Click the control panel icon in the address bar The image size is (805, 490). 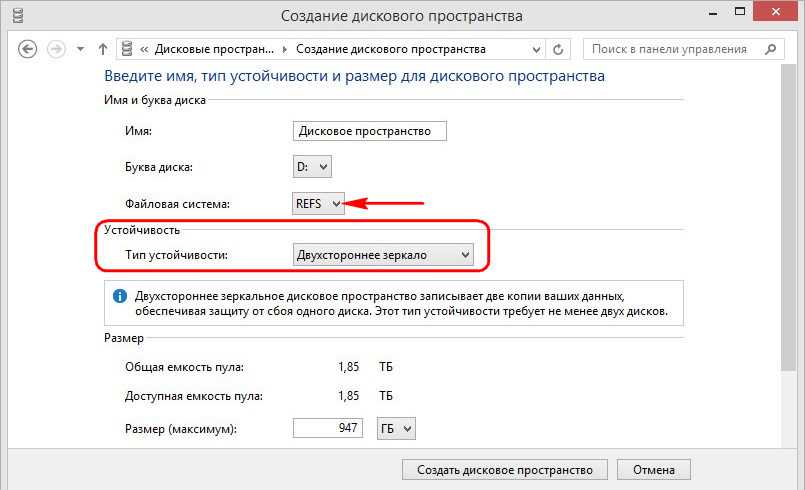[127, 49]
